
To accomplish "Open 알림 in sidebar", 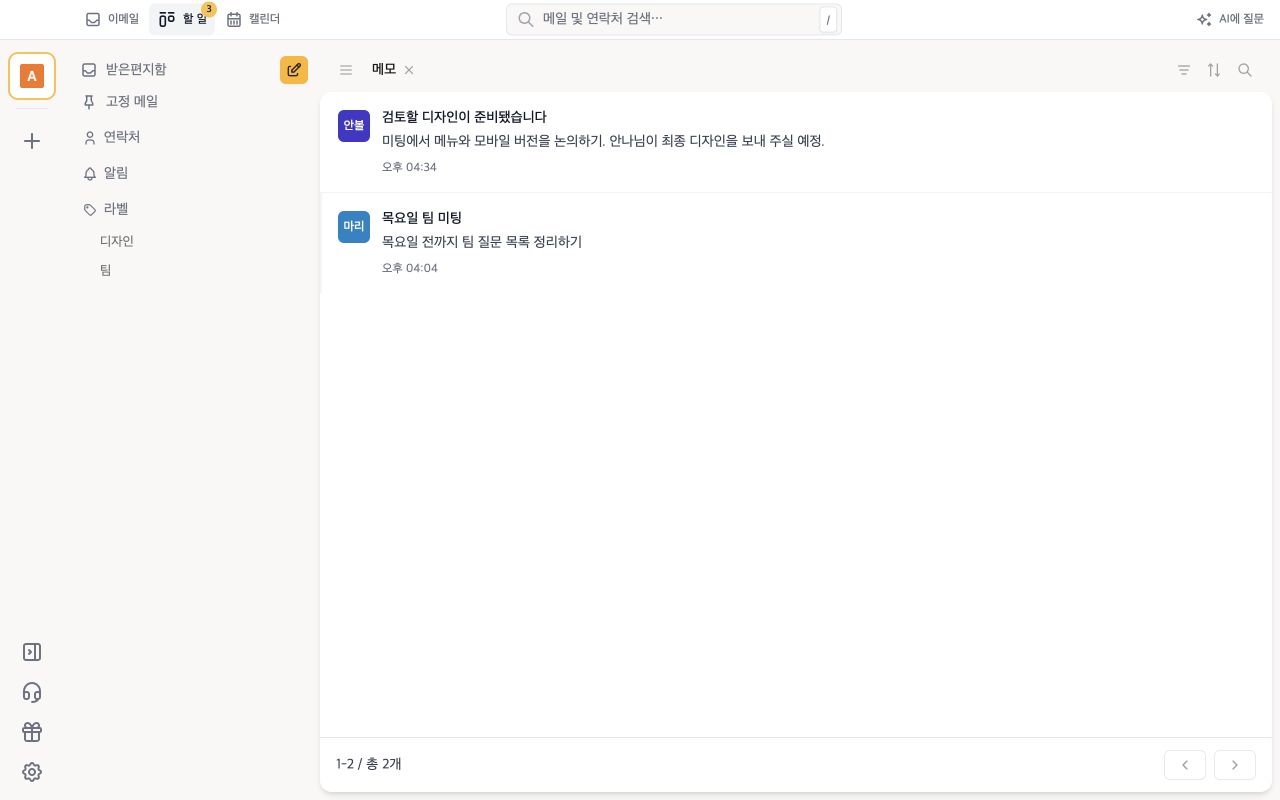I will click(105, 173).
